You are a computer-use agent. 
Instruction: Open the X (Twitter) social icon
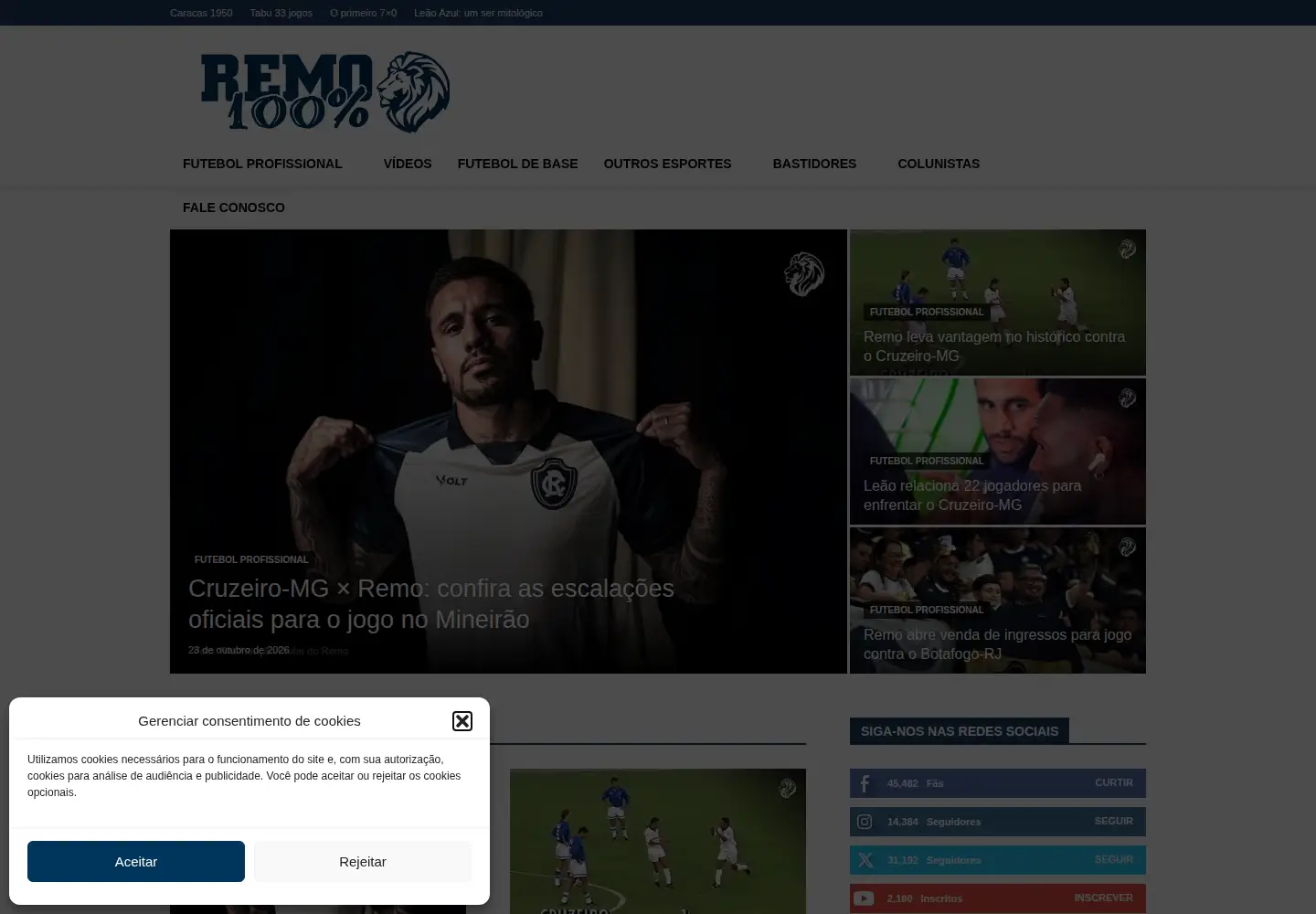(x=865, y=860)
